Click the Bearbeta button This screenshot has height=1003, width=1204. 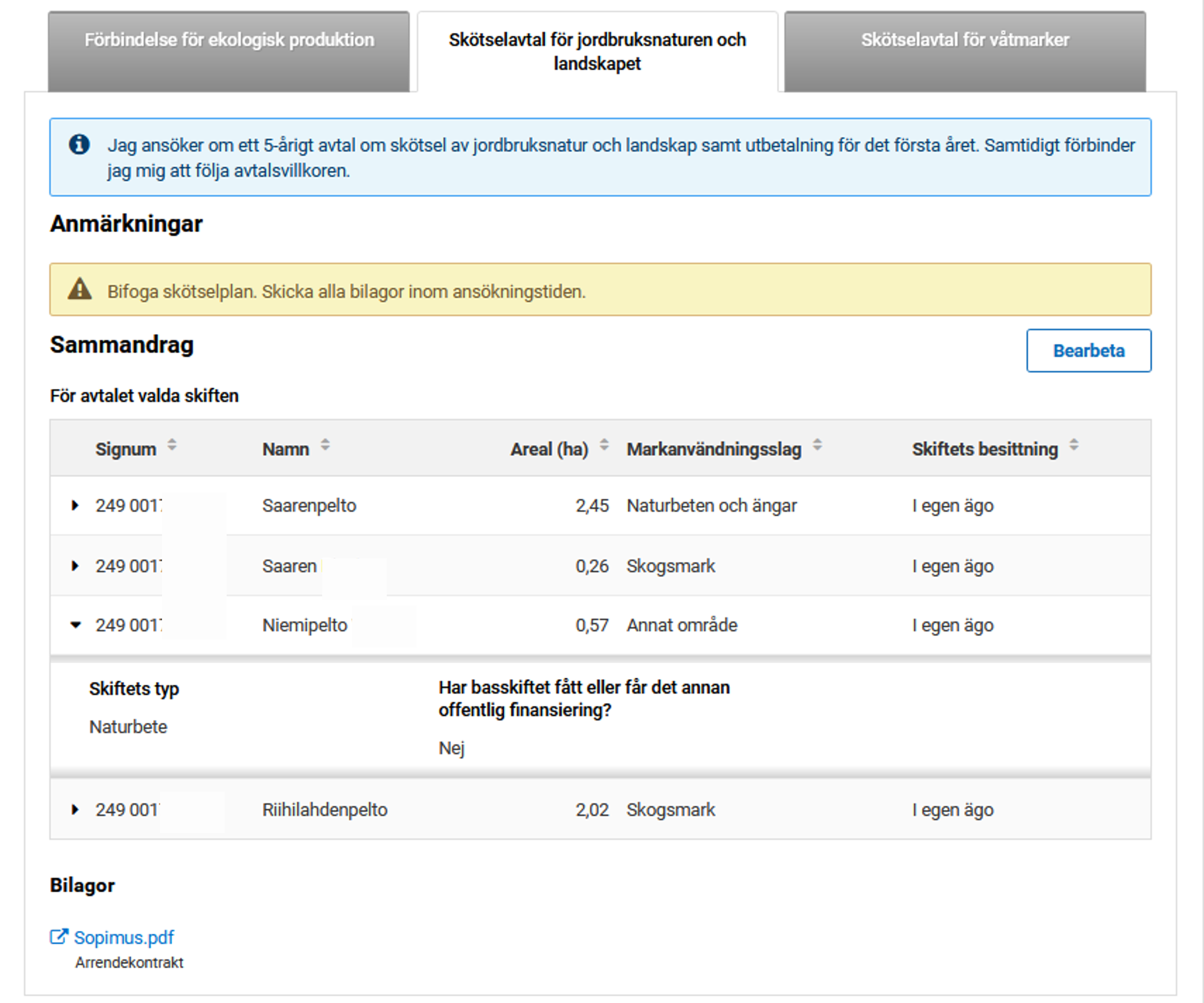1088,350
